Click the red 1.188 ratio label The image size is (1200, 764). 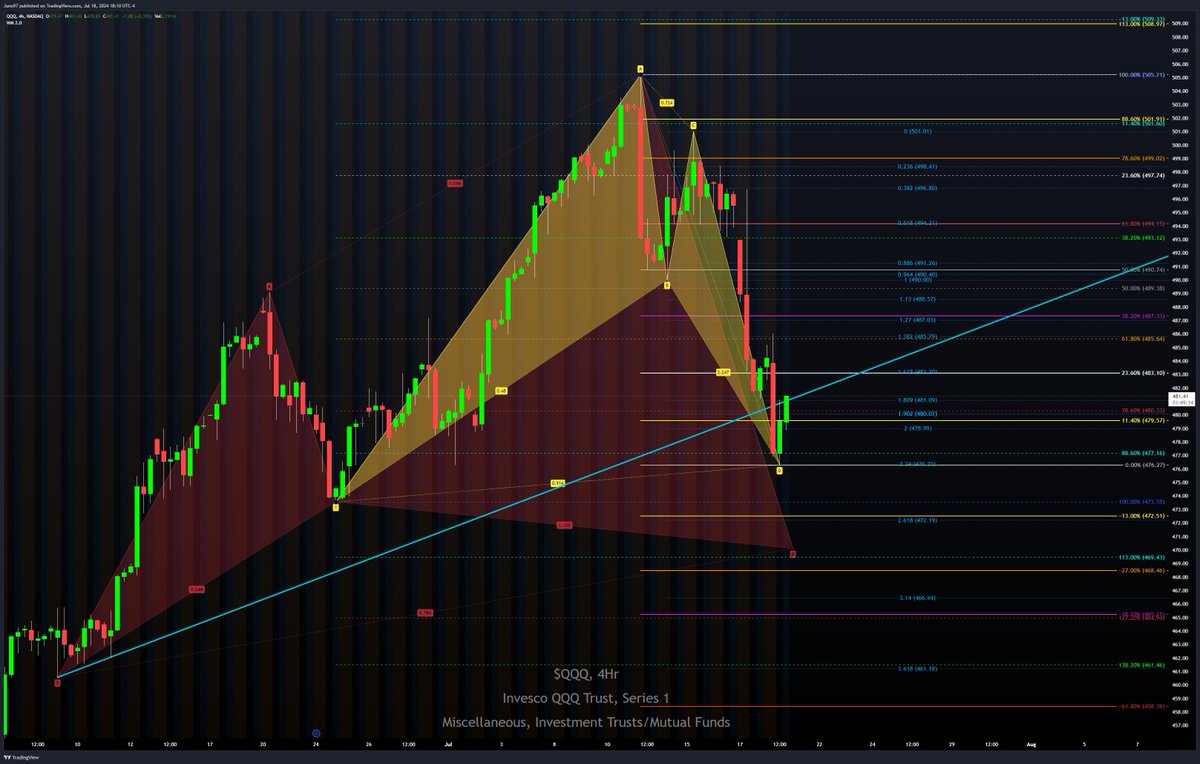coord(564,524)
